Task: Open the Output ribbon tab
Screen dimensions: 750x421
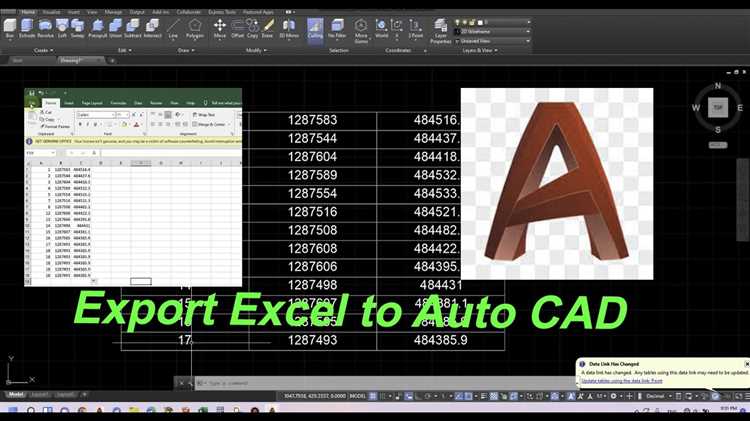Action: [137, 12]
